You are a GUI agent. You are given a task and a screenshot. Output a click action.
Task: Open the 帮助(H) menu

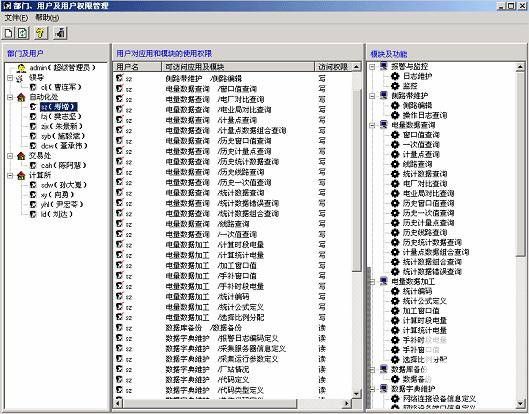pyautogui.click(x=47, y=18)
